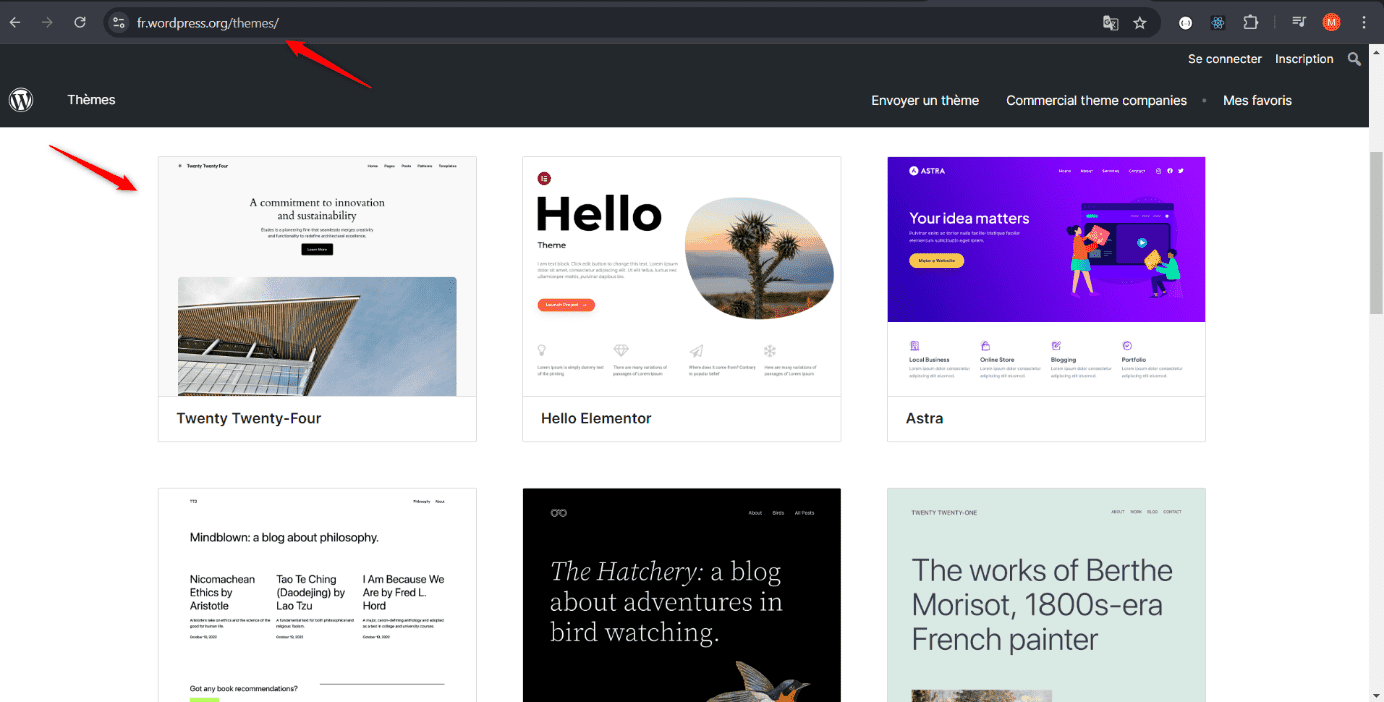Open the media controls icon
This screenshot has width=1384, height=702.
pyautogui.click(x=1299, y=23)
